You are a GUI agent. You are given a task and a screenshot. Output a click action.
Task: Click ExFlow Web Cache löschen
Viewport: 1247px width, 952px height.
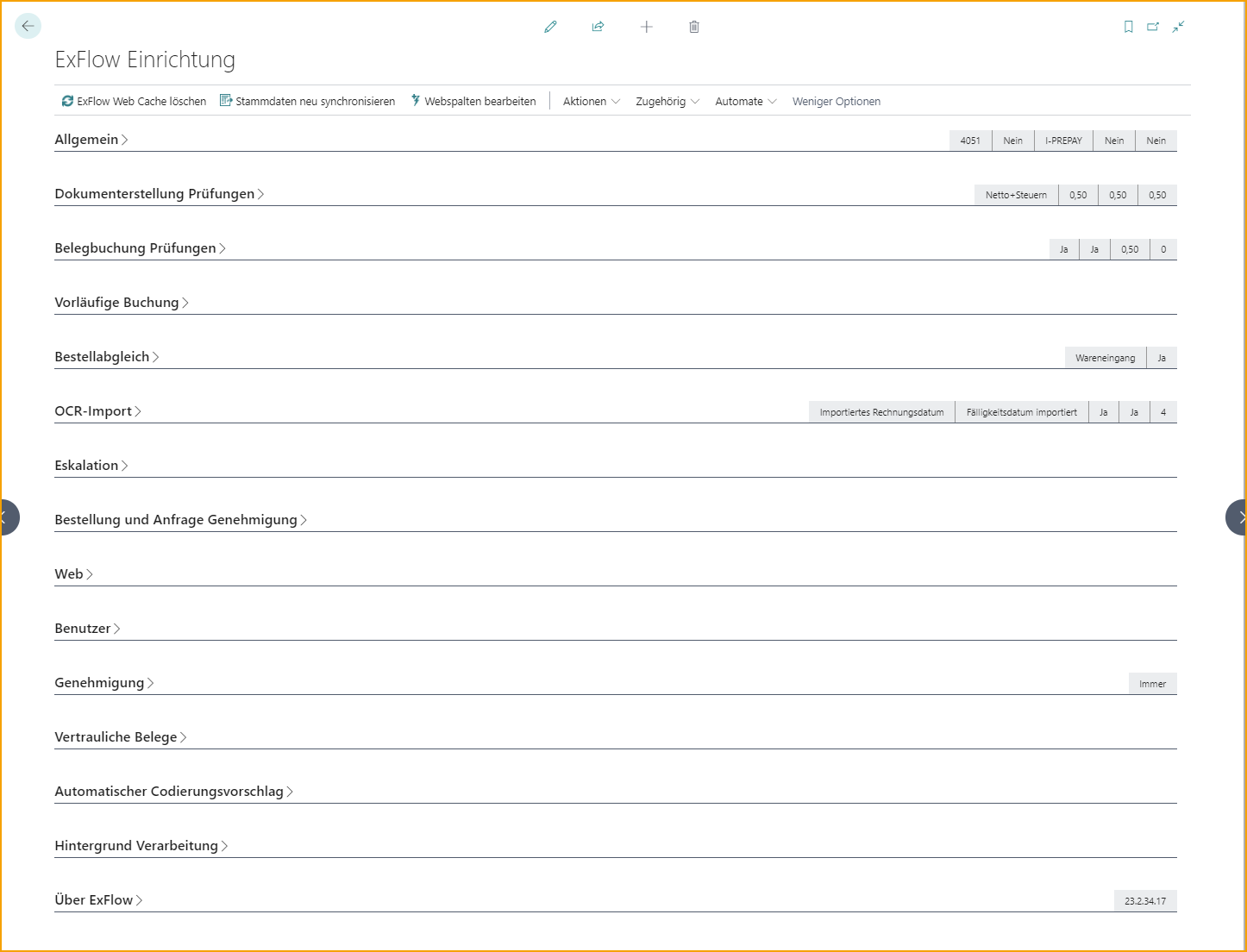click(x=134, y=101)
